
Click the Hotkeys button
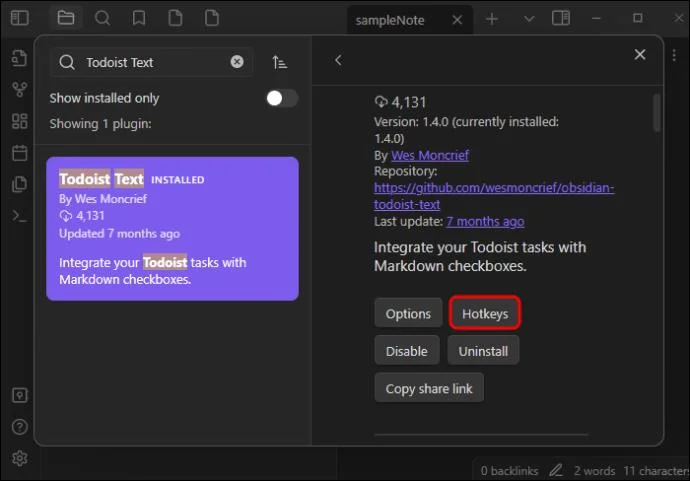click(485, 313)
